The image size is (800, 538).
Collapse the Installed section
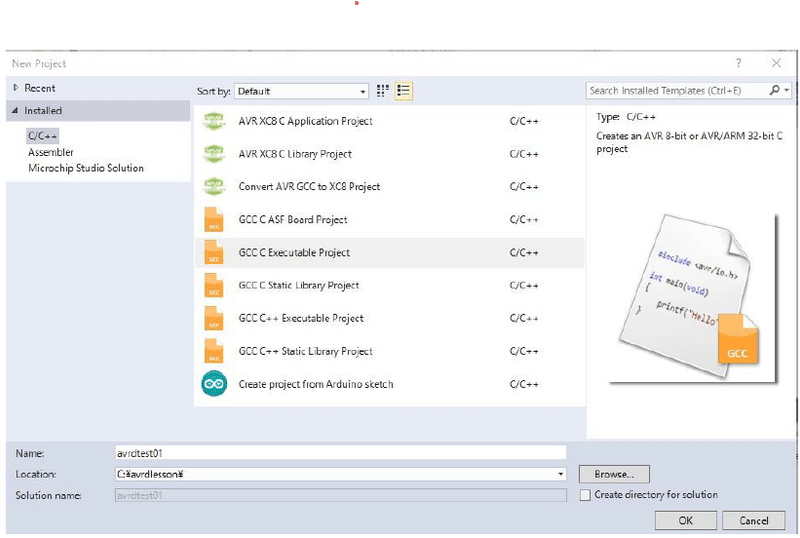(15, 110)
